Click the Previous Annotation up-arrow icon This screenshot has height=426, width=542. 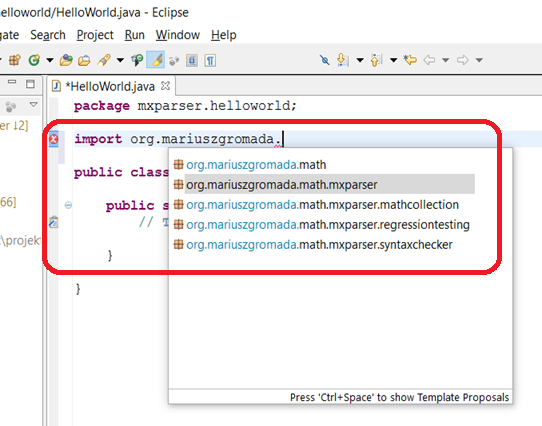click(x=376, y=60)
